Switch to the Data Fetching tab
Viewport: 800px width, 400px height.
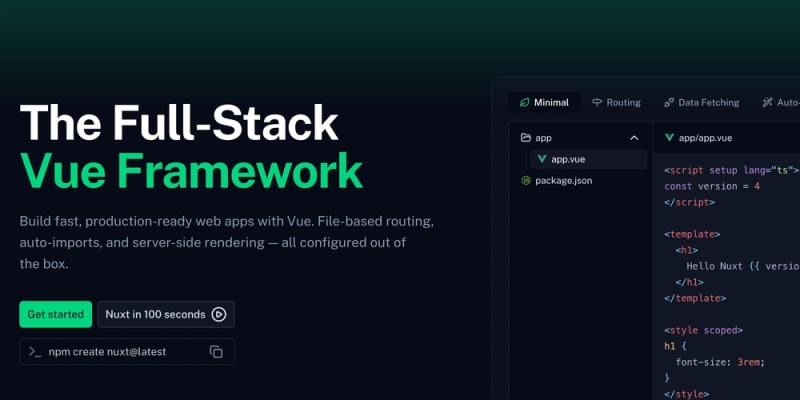709,102
